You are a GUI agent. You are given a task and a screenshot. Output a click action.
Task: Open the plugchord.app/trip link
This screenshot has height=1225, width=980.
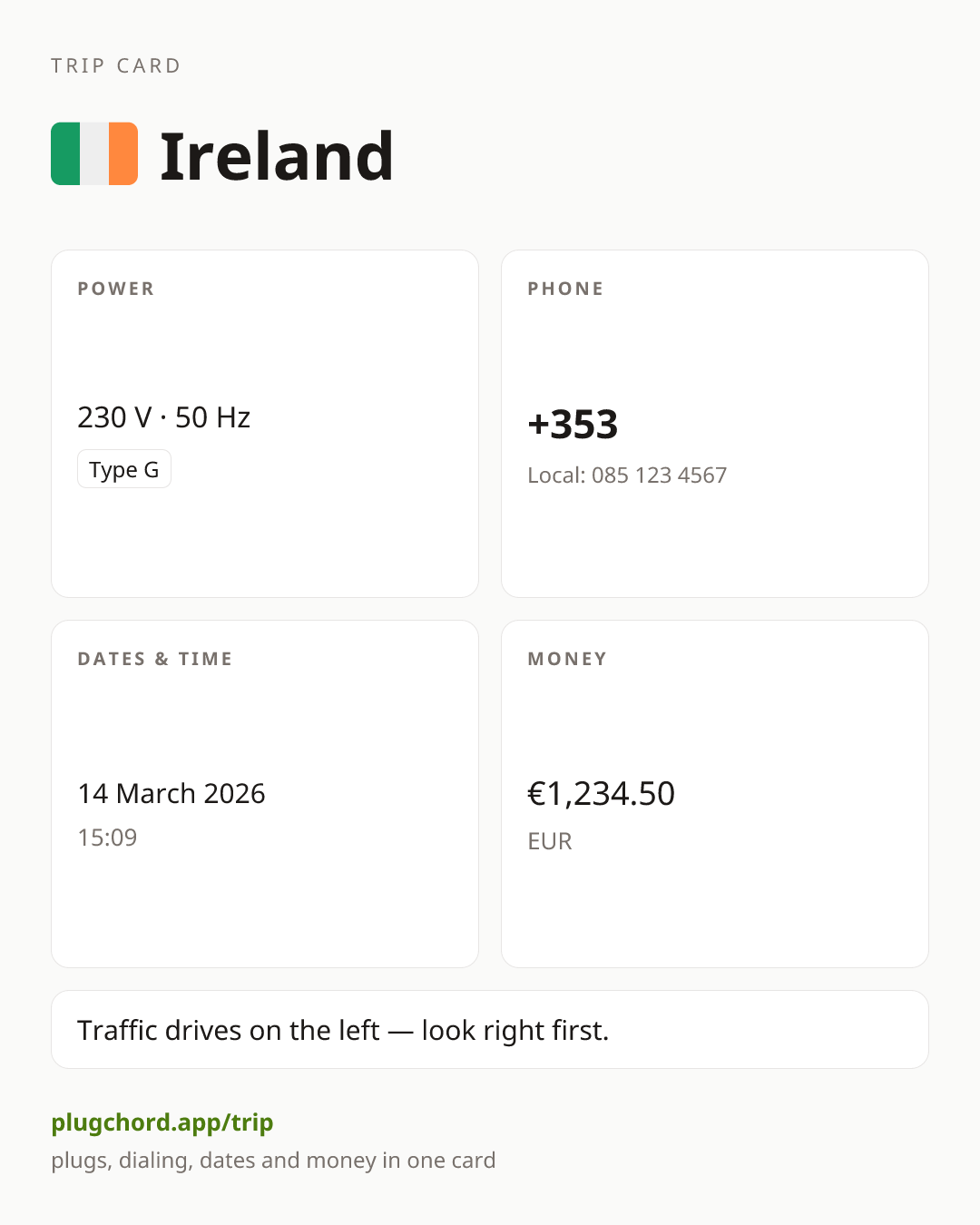coord(162,1122)
